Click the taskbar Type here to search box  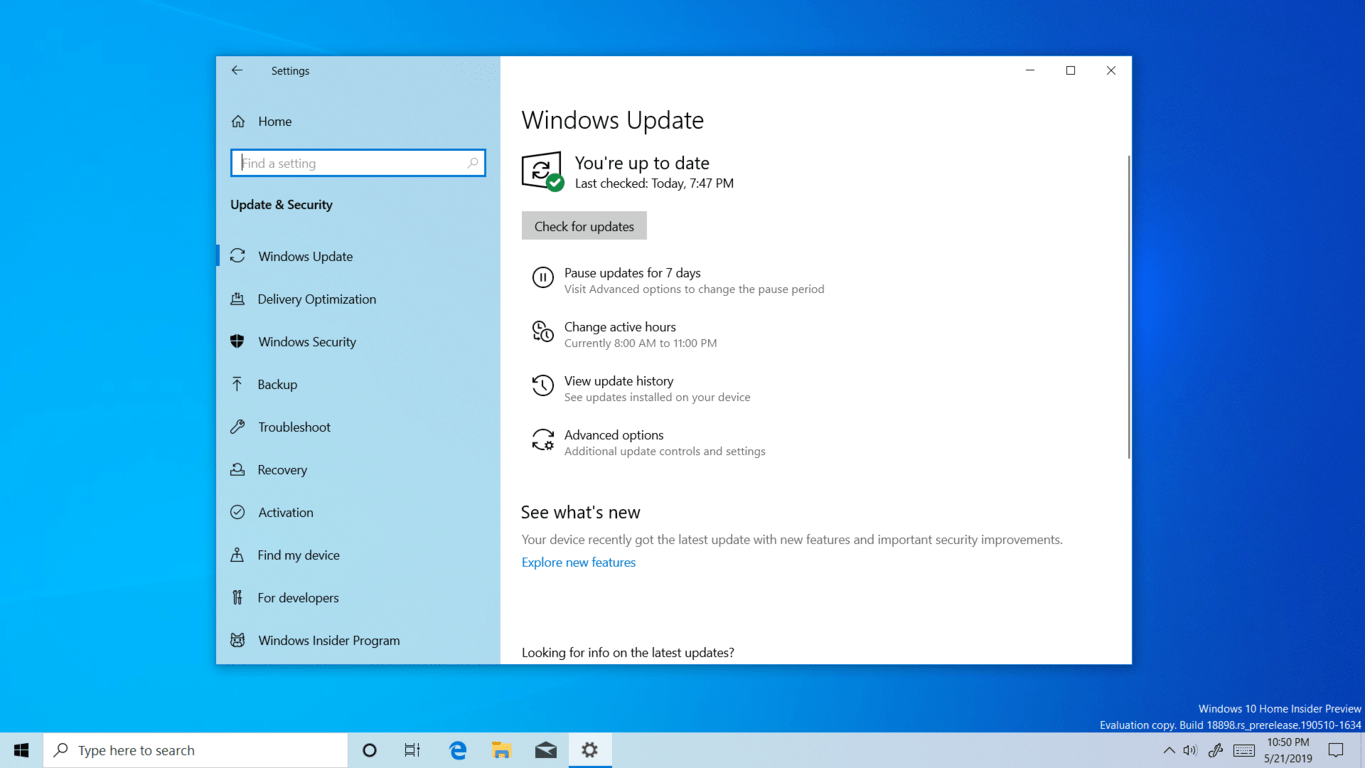click(196, 750)
